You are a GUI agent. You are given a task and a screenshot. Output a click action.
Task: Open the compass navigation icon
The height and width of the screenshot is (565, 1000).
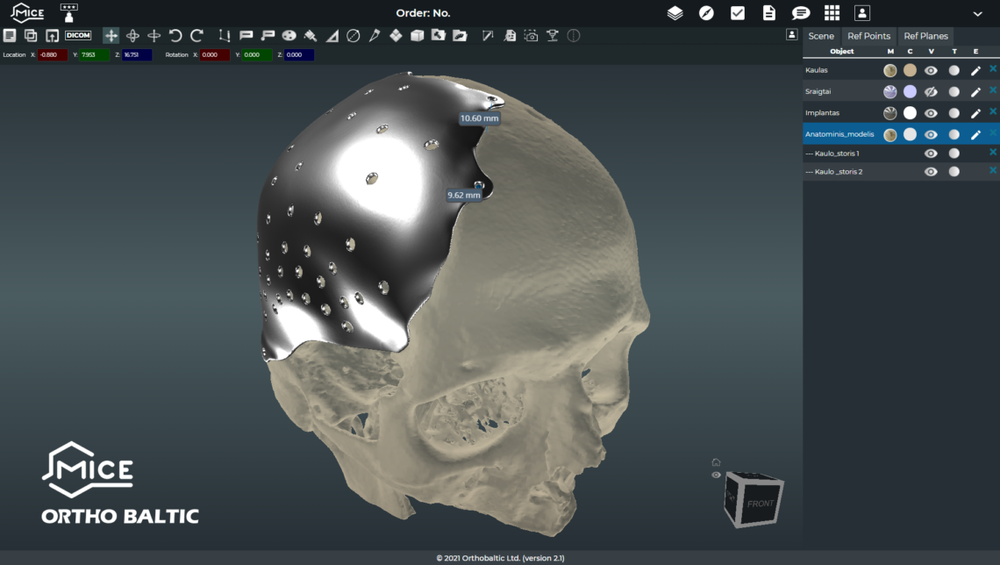[706, 13]
